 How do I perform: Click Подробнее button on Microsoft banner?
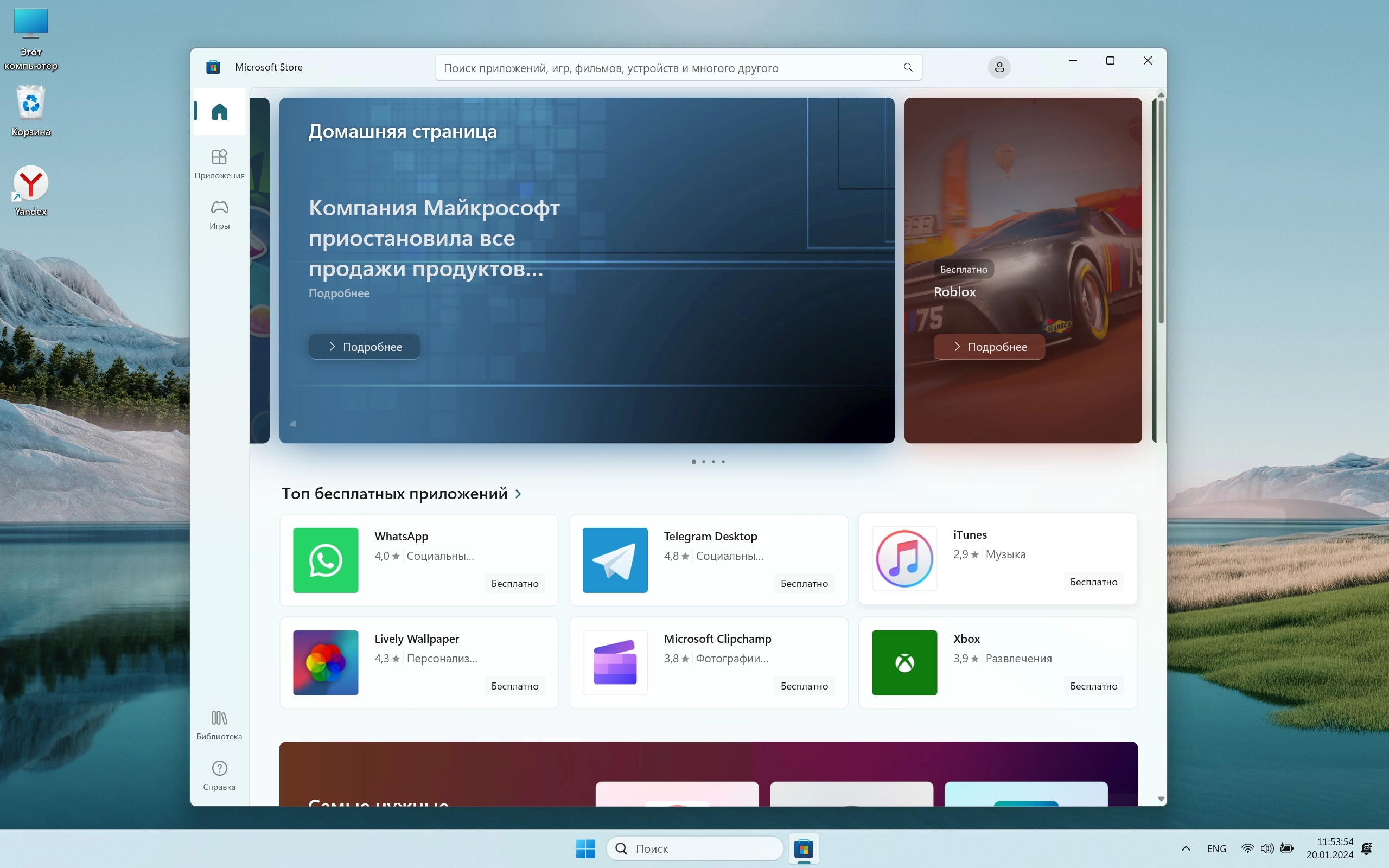tap(365, 347)
